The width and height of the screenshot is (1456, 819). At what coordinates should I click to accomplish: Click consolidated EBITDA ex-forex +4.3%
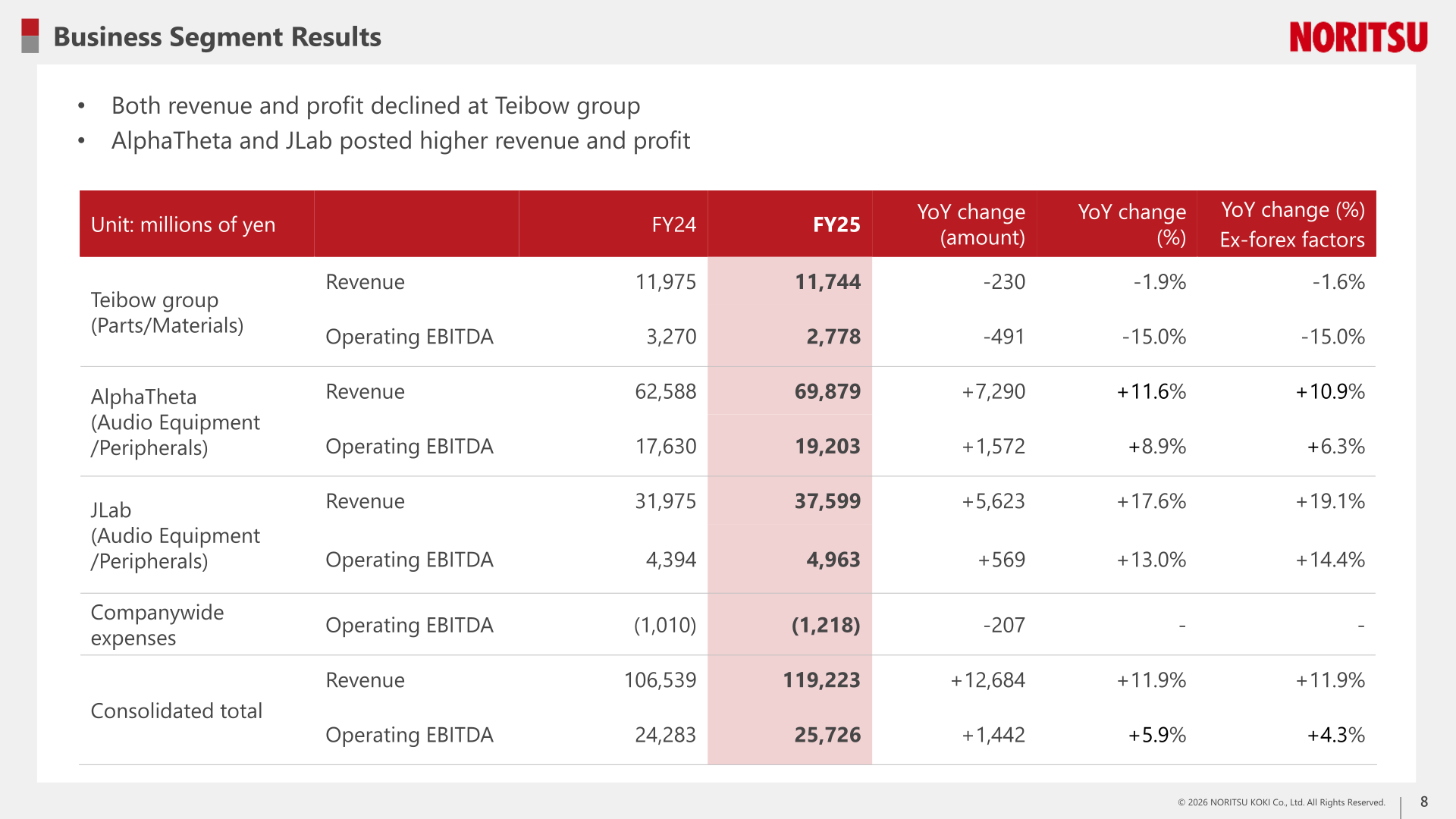coord(1336,735)
